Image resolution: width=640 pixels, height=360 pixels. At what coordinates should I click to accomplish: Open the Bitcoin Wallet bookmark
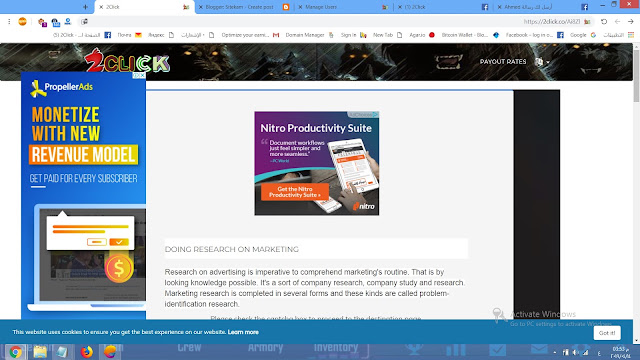[470, 35]
